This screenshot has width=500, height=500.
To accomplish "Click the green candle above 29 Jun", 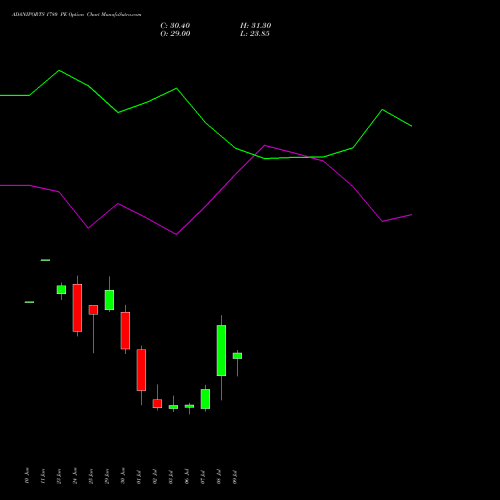I will (x=109, y=300).
